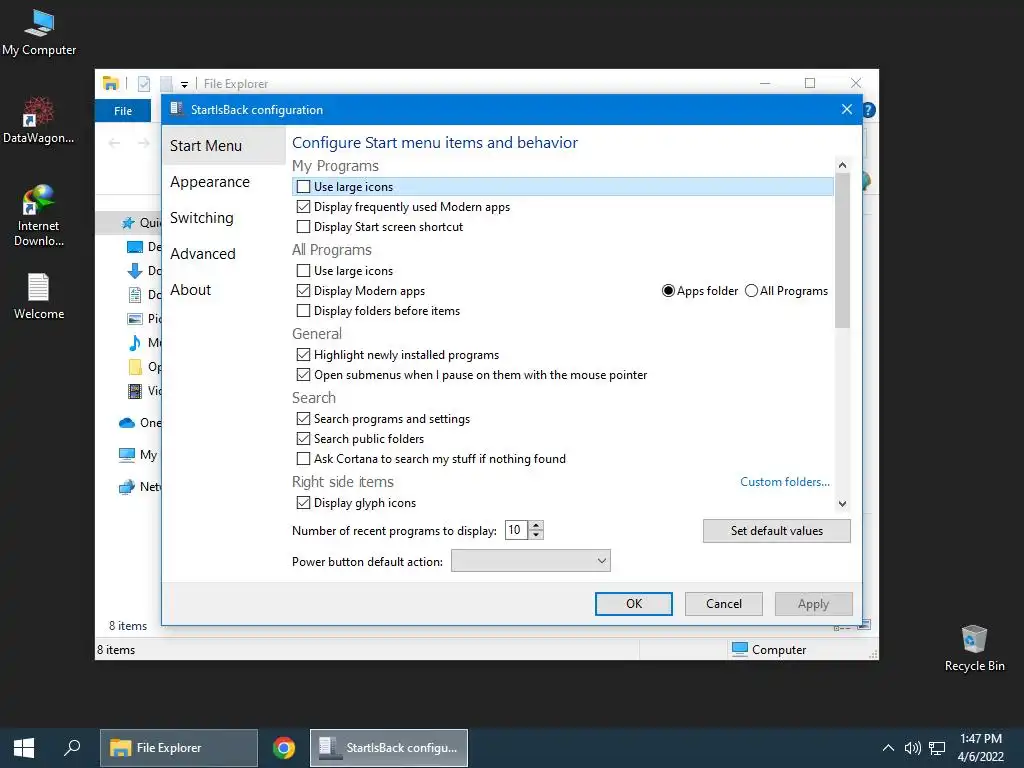Select the Videos film icon in sidebar

(x=135, y=391)
